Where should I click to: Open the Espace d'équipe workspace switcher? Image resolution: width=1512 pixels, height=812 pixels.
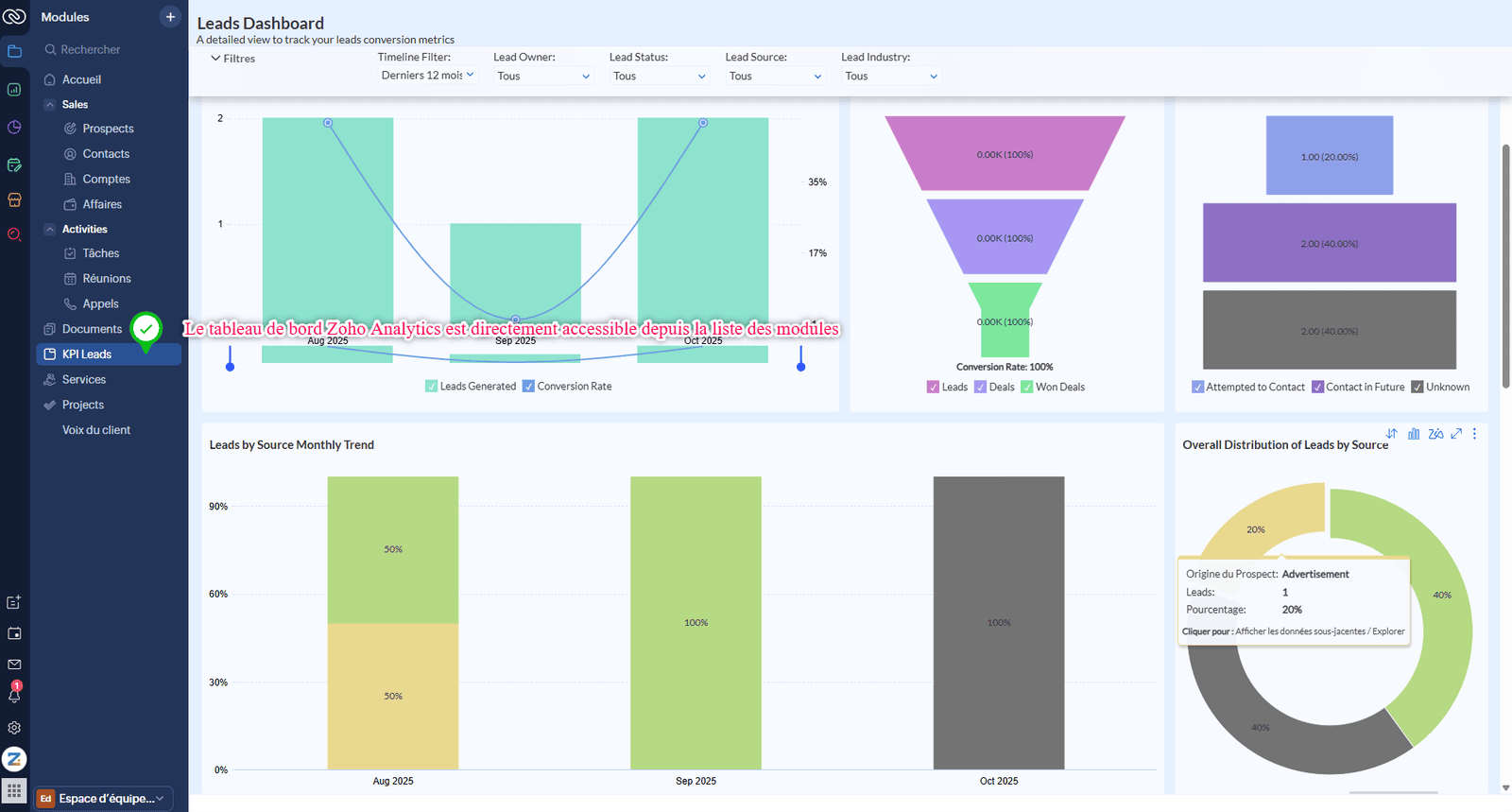click(104, 799)
